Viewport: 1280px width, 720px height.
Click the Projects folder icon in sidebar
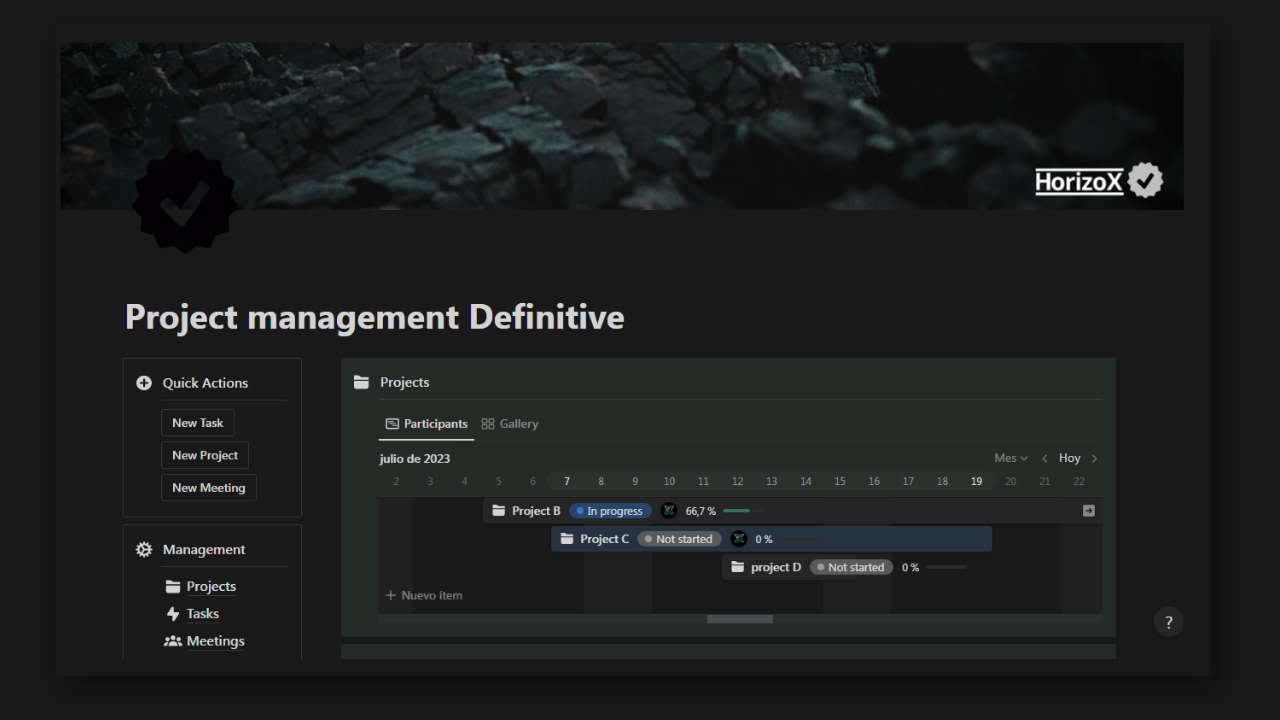(x=173, y=587)
